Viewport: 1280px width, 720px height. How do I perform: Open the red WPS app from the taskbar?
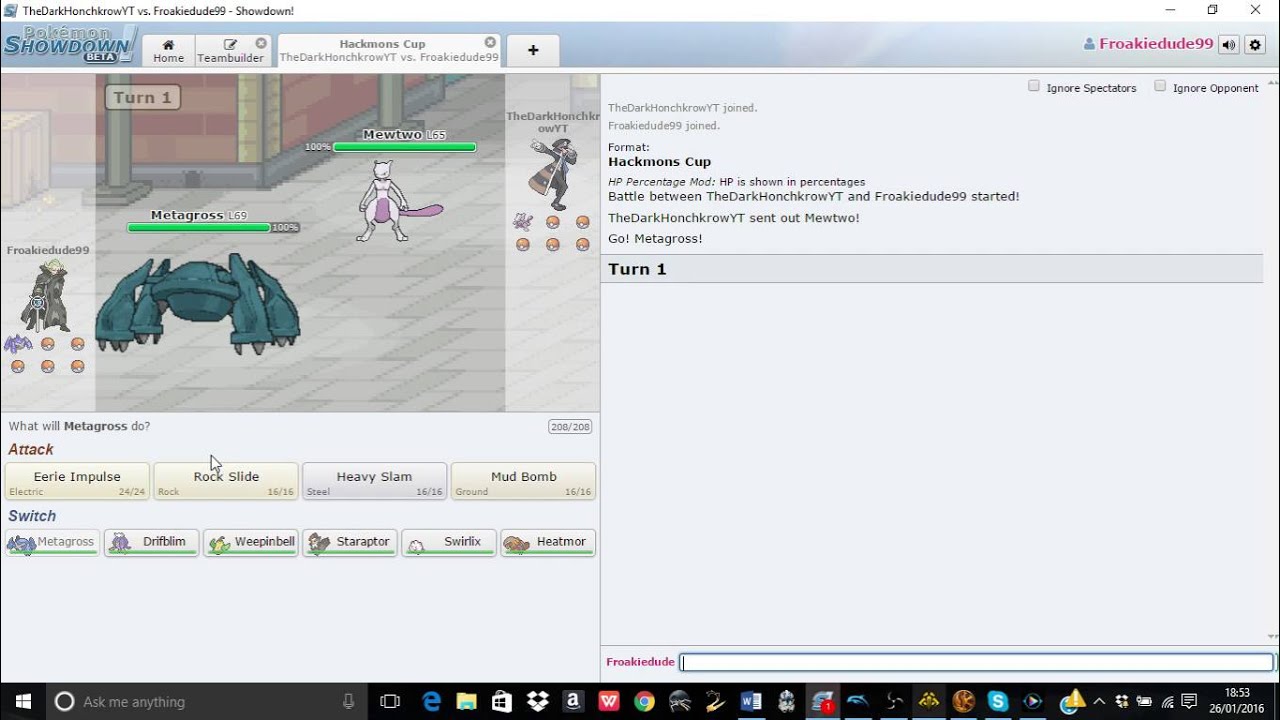608,702
